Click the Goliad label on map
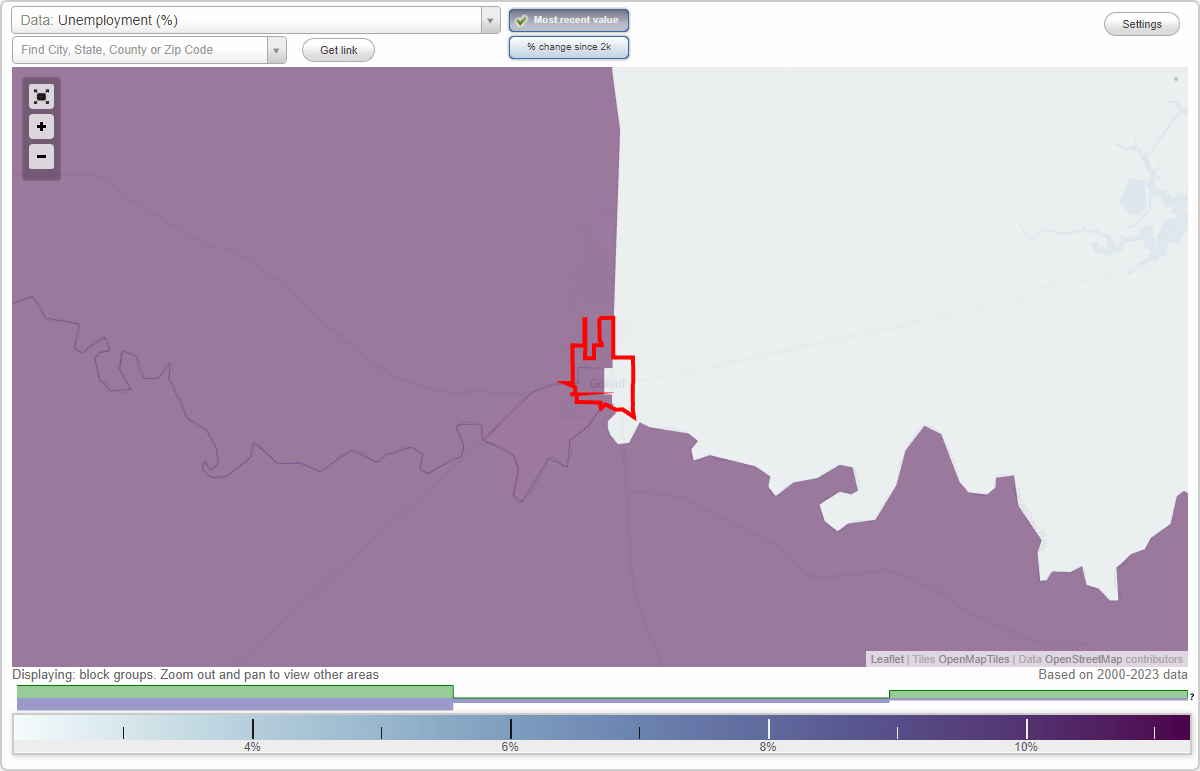The width and height of the screenshot is (1200, 771). click(607, 384)
